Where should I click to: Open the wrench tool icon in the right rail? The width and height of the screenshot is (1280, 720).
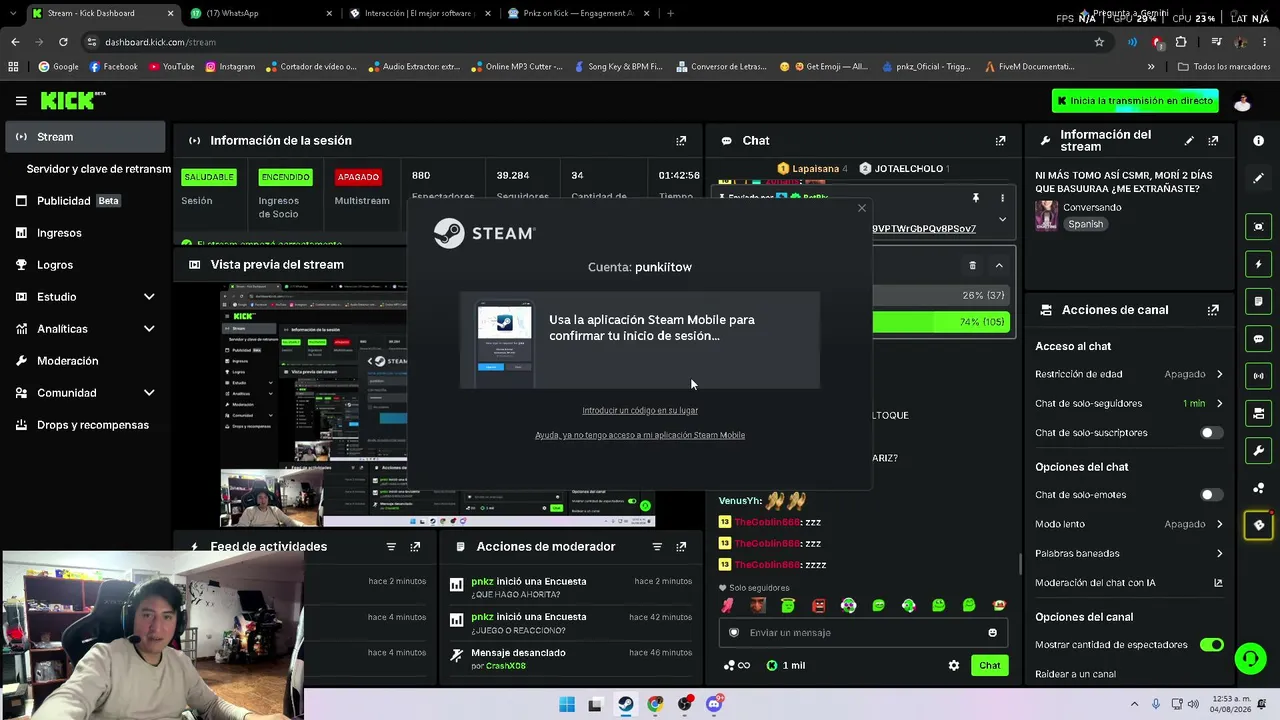[1258, 451]
